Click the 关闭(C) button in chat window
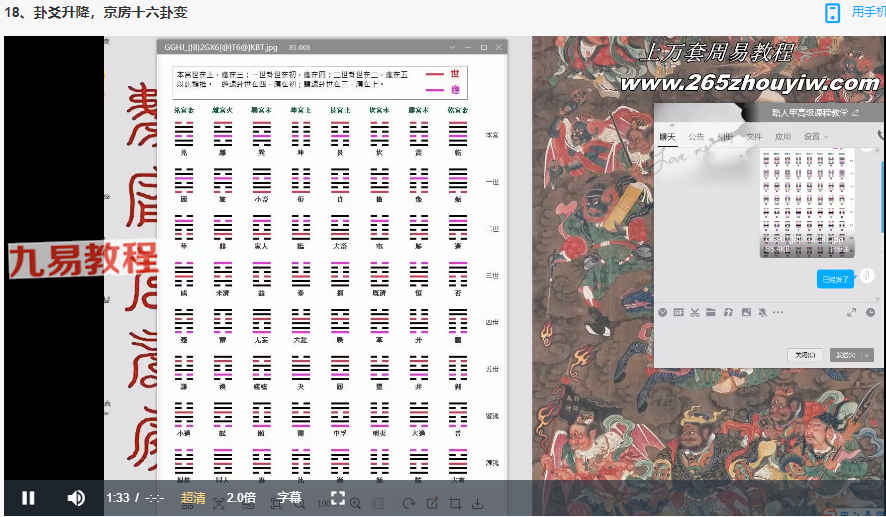The image size is (886, 517). pyautogui.click(x=805, y=355)
